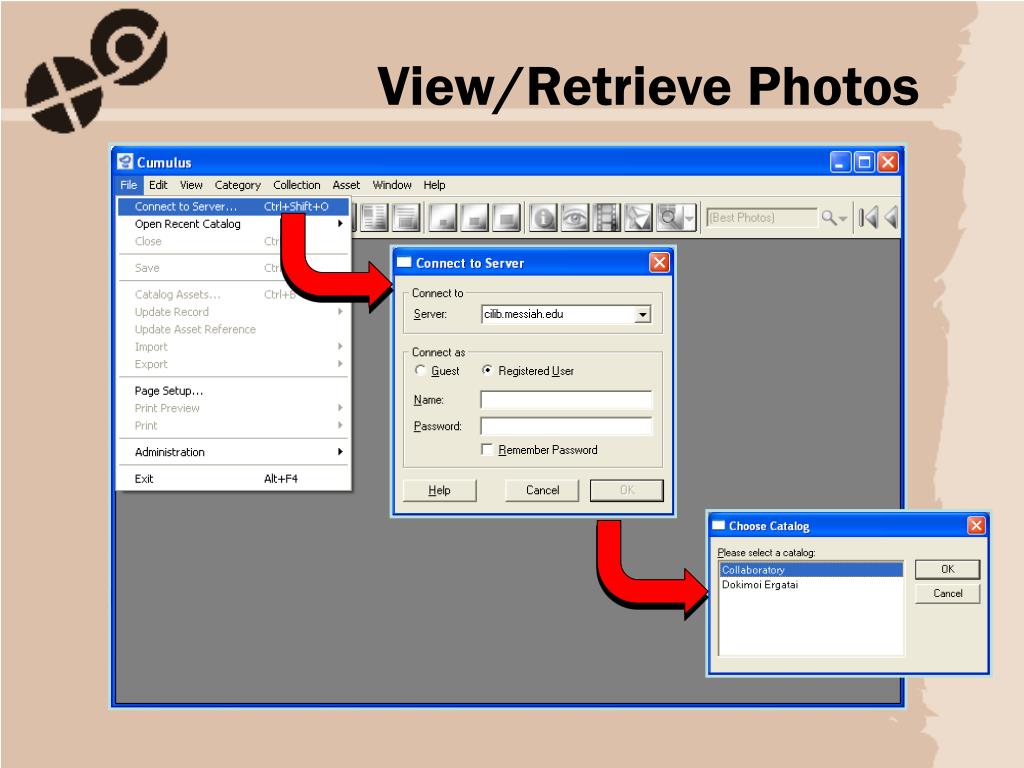
Task: Close the Choose Catalog dialog
Action: [x=976, y=526]
